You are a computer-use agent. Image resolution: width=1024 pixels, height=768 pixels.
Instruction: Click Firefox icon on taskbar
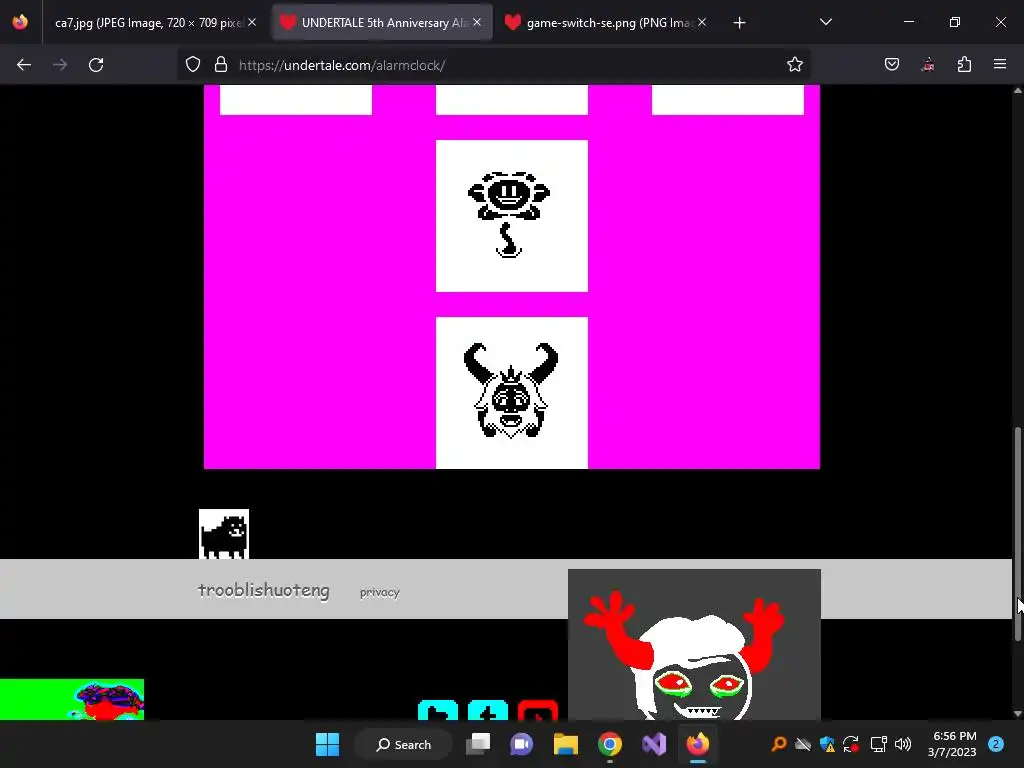tap(697, 744)
